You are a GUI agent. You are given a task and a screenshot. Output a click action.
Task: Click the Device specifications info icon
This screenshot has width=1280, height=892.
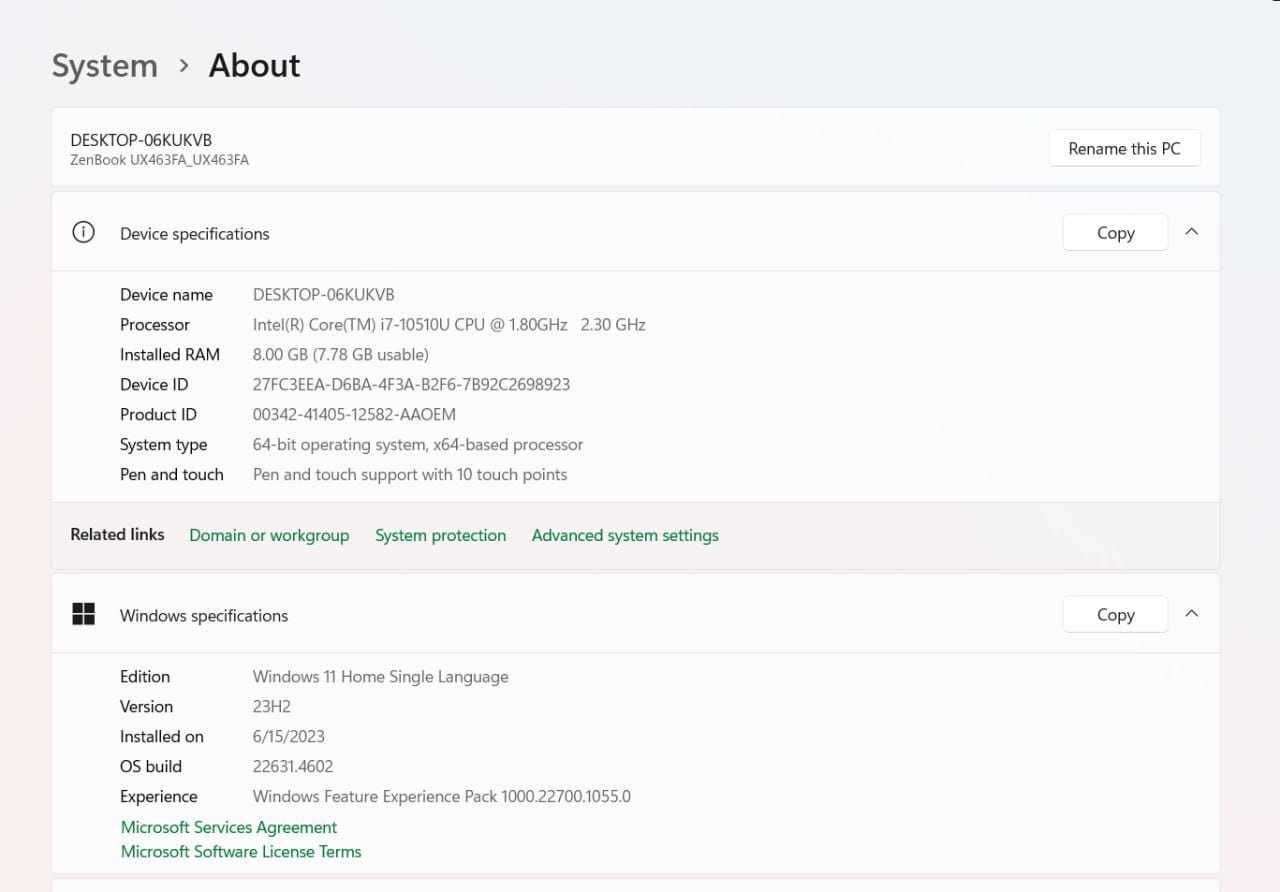click(x=83, y=232)
